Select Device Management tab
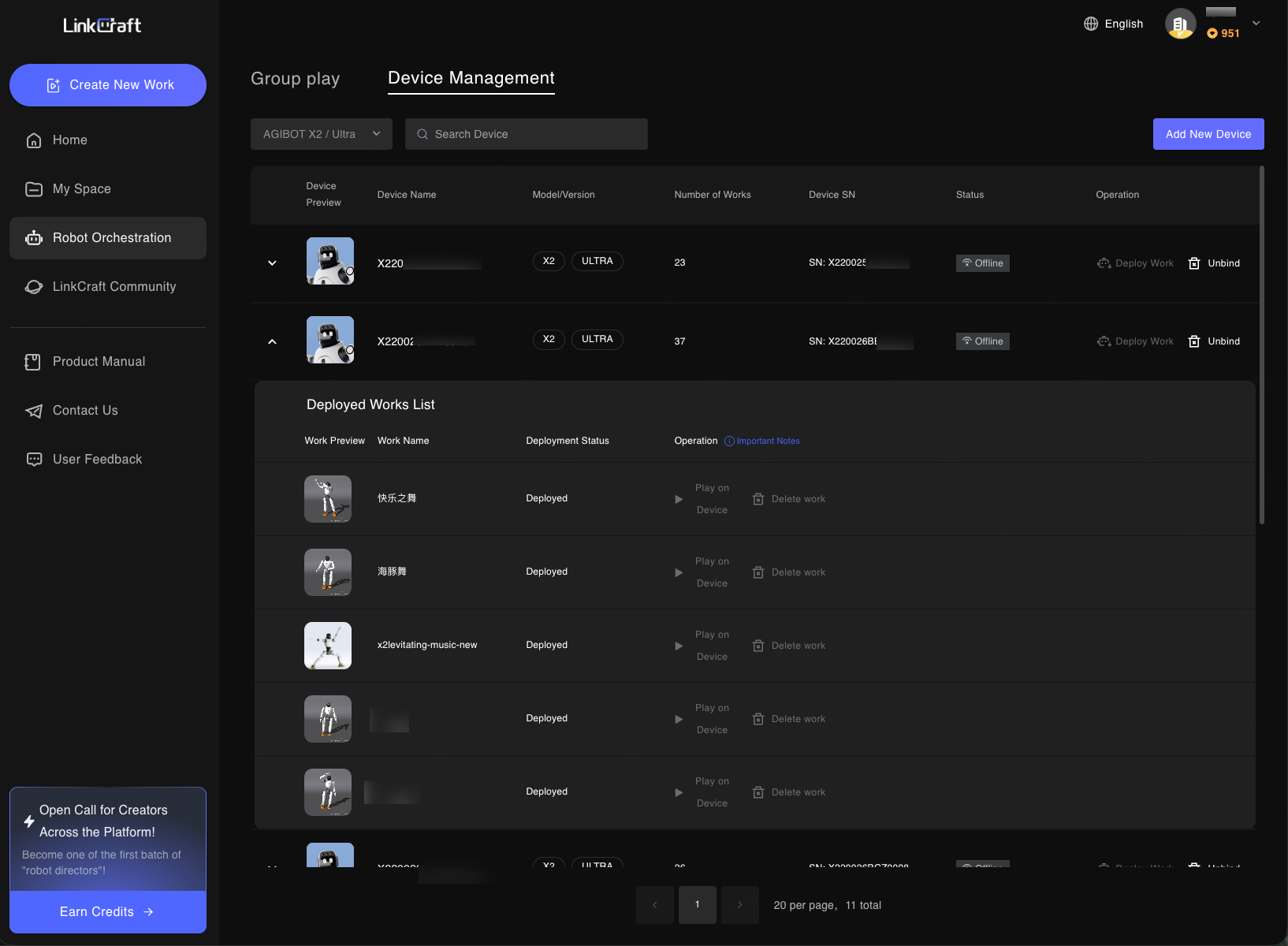 coord(471,78)
